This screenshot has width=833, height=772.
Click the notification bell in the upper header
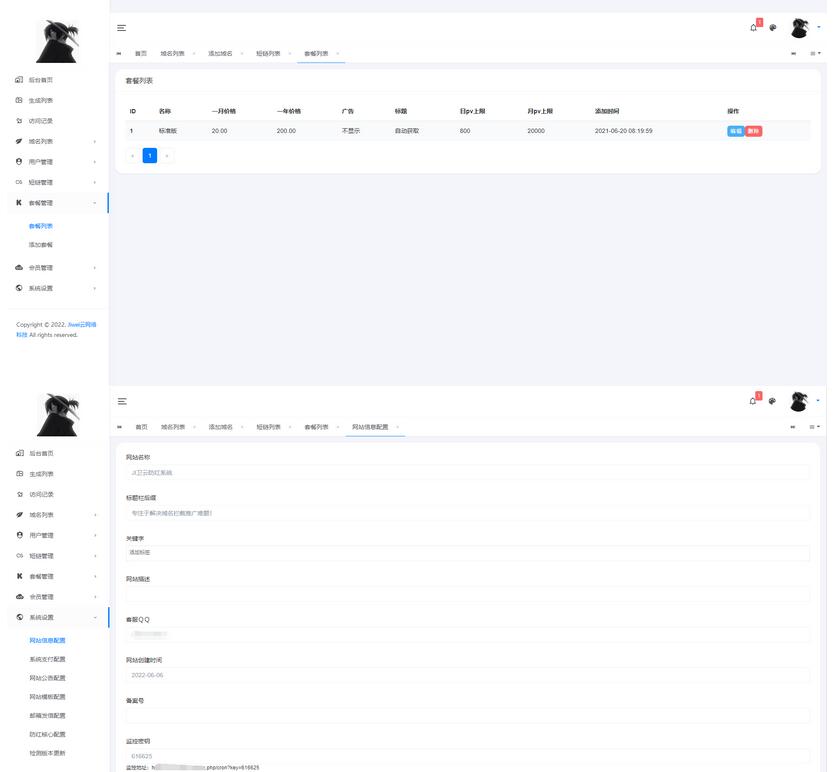(753, 28)
